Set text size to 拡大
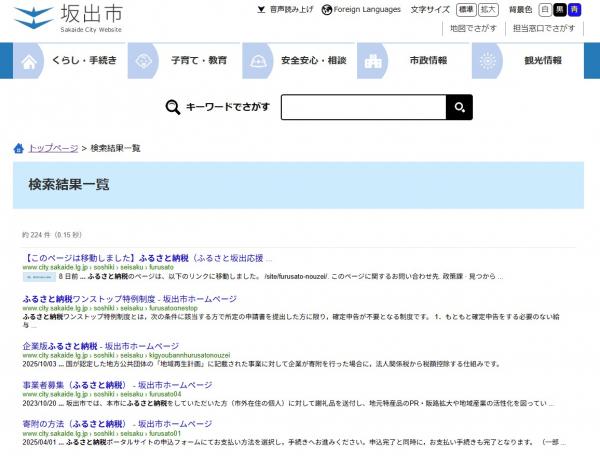600x456 pixels. click(488, 10)
